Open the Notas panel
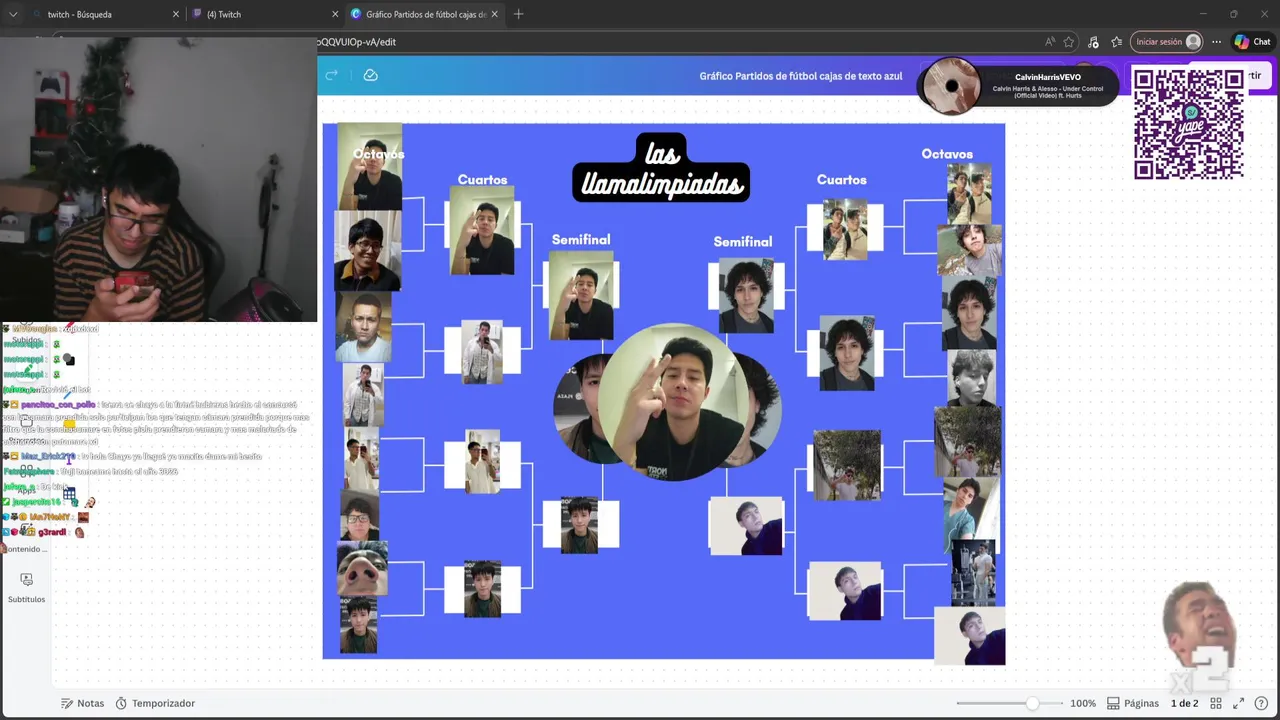Screen dimensions: 1280x720 click(x=82, y=703)
